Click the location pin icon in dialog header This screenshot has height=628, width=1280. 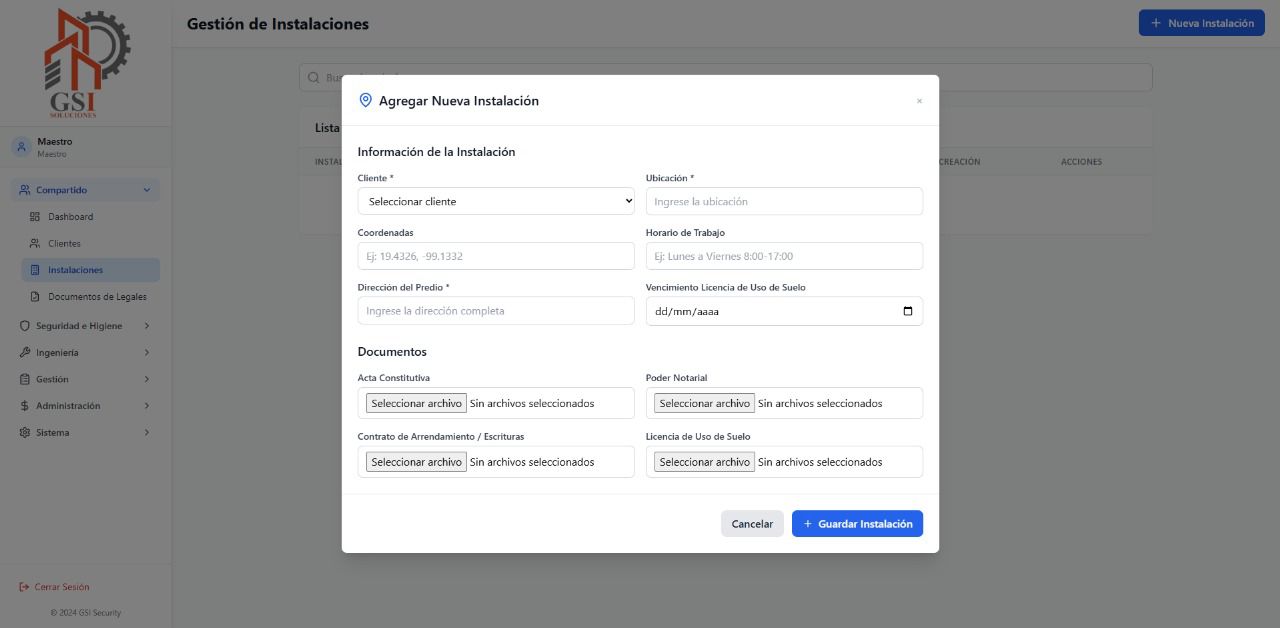365,101
